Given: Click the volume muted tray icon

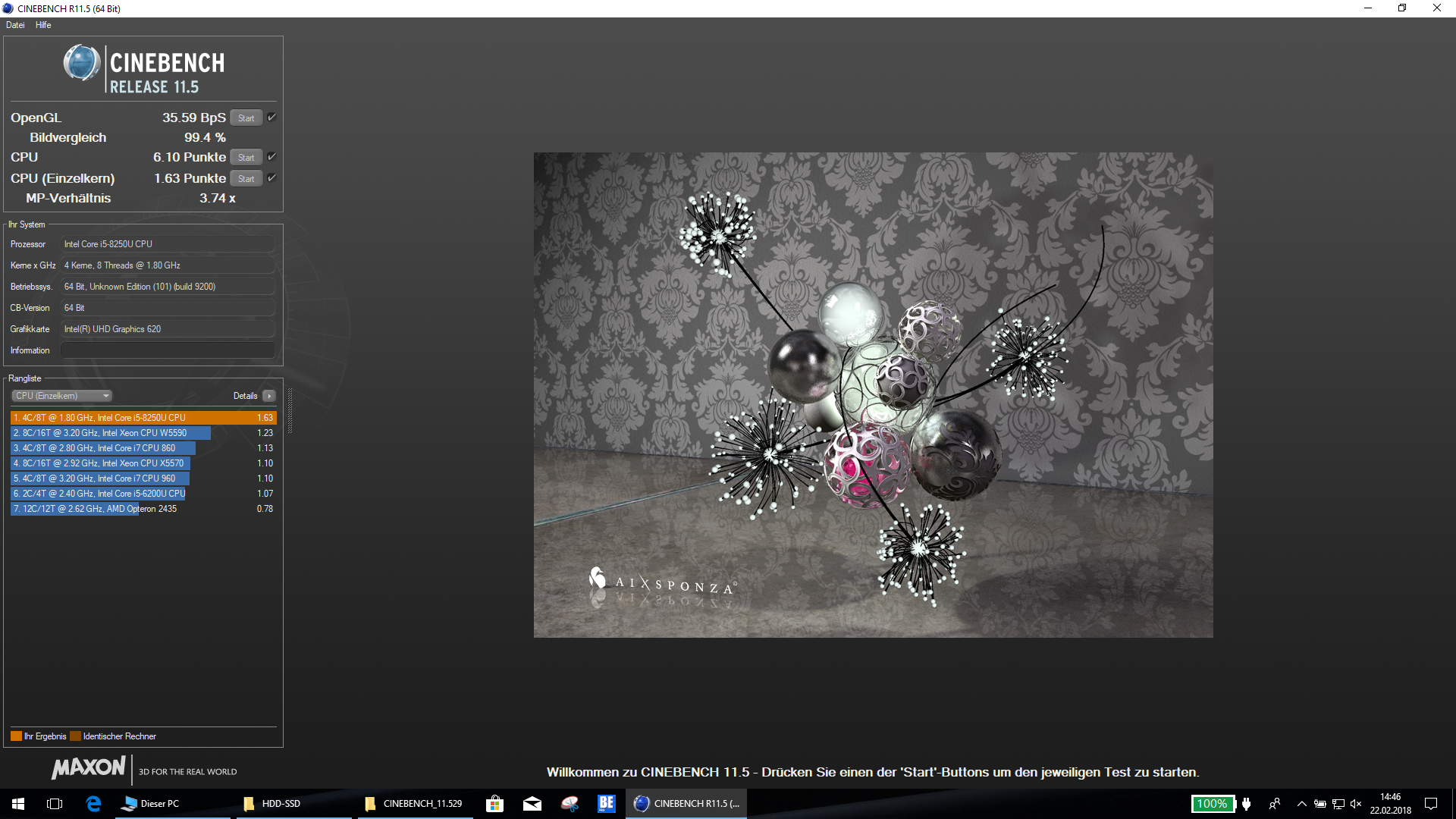Looking at the screenshot, I should (x=1356, y=804).
